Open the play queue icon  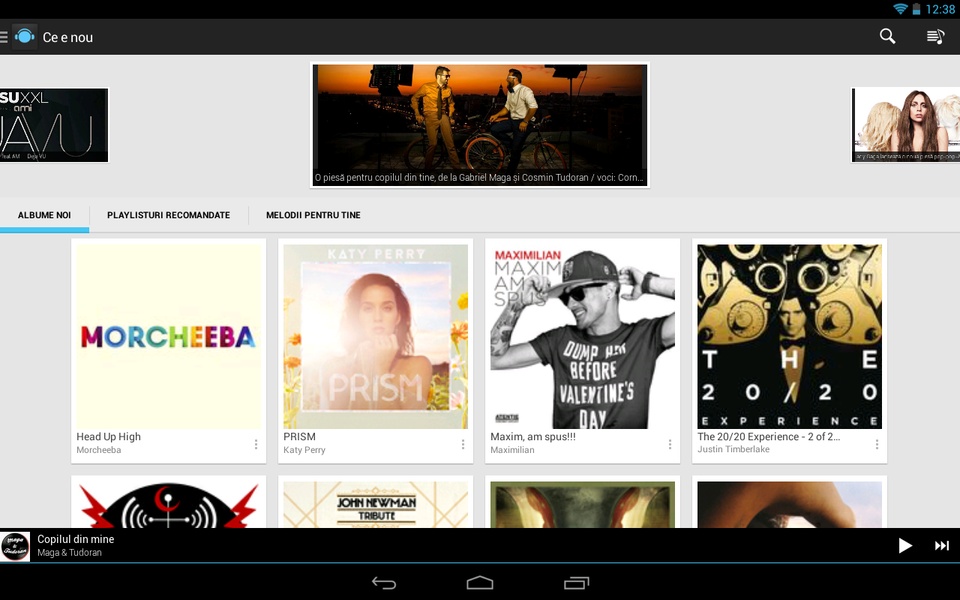(x=935, y=37)
